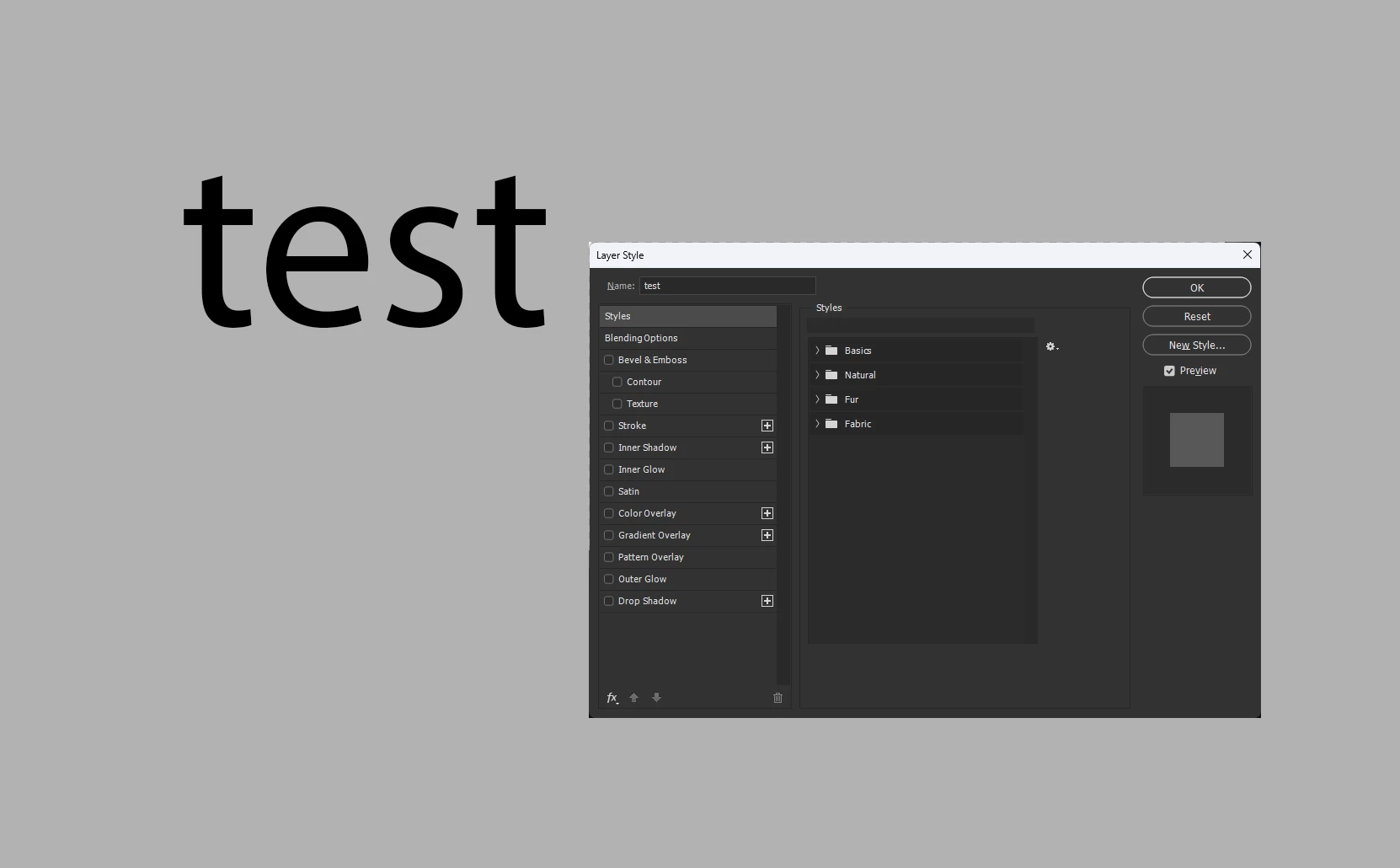
Task: Select the Outer Glow effect label
Action: coord(642,579)
